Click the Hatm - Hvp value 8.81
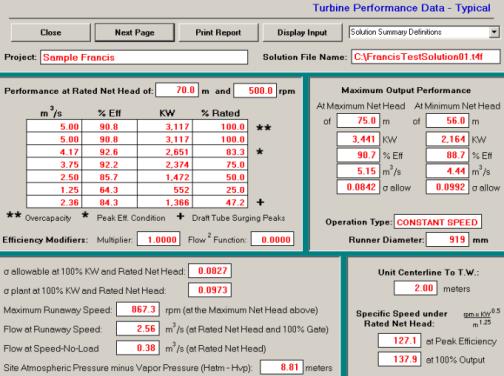504x376 pixels. 282,367
